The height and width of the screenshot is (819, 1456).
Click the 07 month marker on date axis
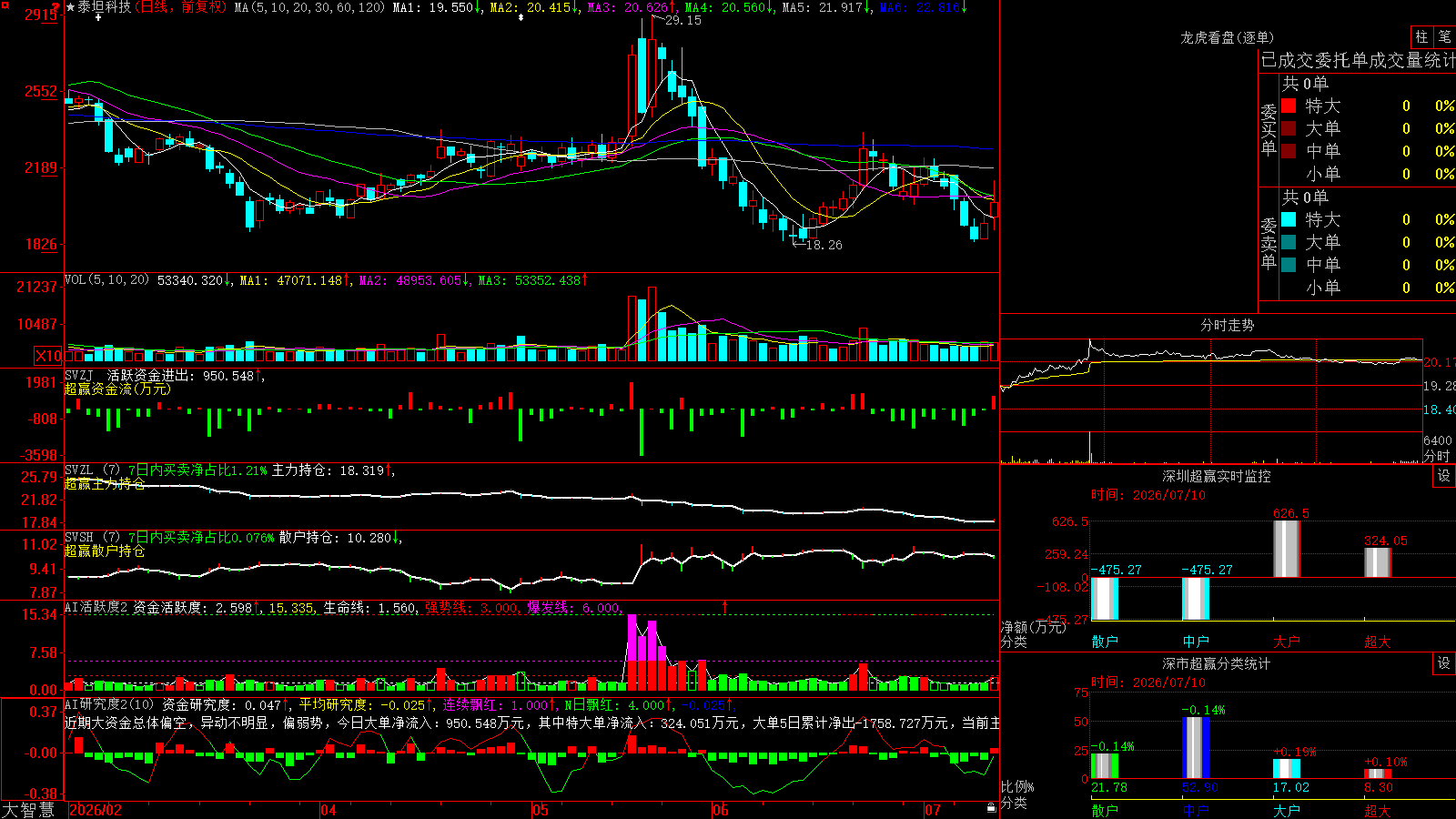[933, 810]
